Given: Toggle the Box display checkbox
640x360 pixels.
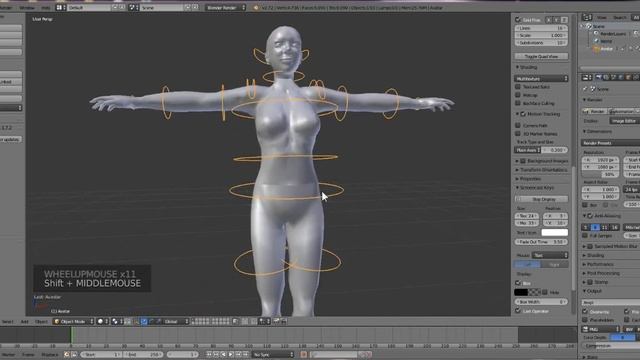Looking at the screenshot, I should pyautogui.click(x=518, y=283).
